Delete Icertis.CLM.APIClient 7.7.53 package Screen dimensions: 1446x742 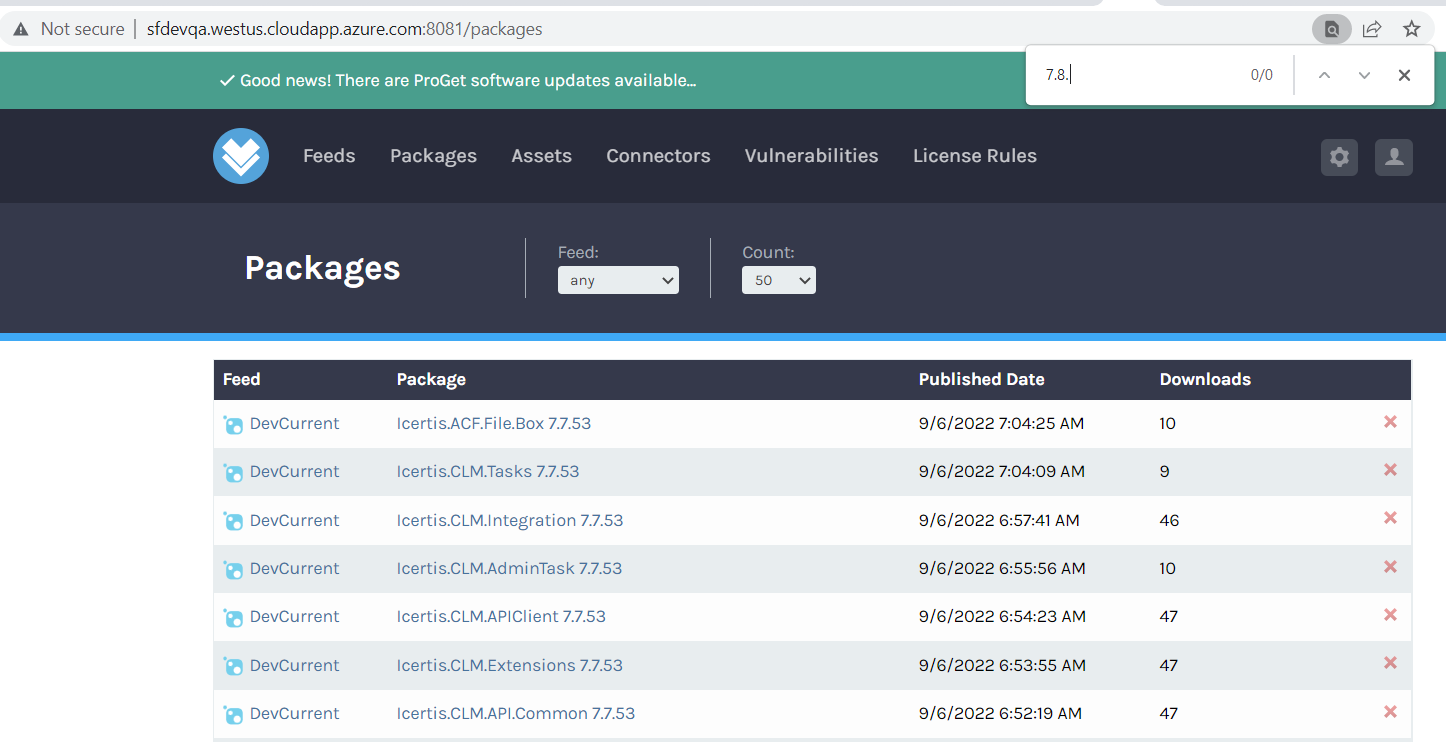pyautogui.click(x=1390, y=615)
